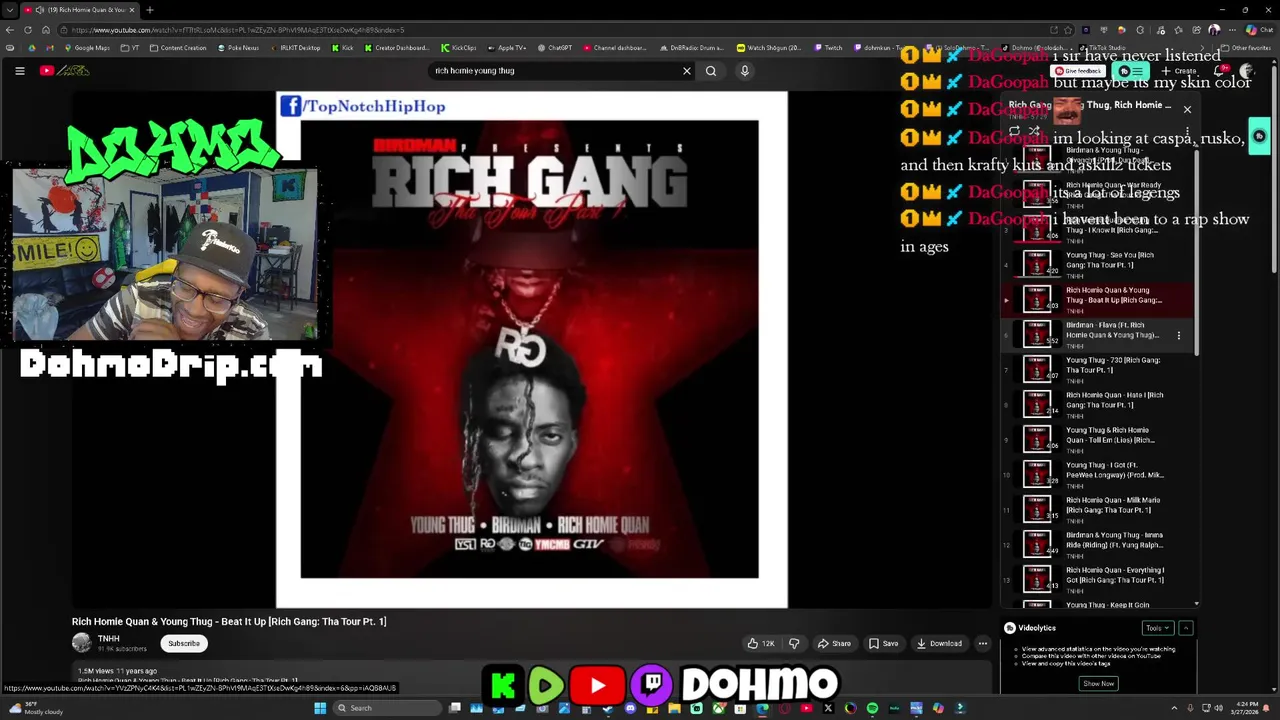Image resolution: width=1280 pixels, height=720 pixels.
Task: Close the Rich Homie Quan browser tab
Action: click(x=134, y=10)
